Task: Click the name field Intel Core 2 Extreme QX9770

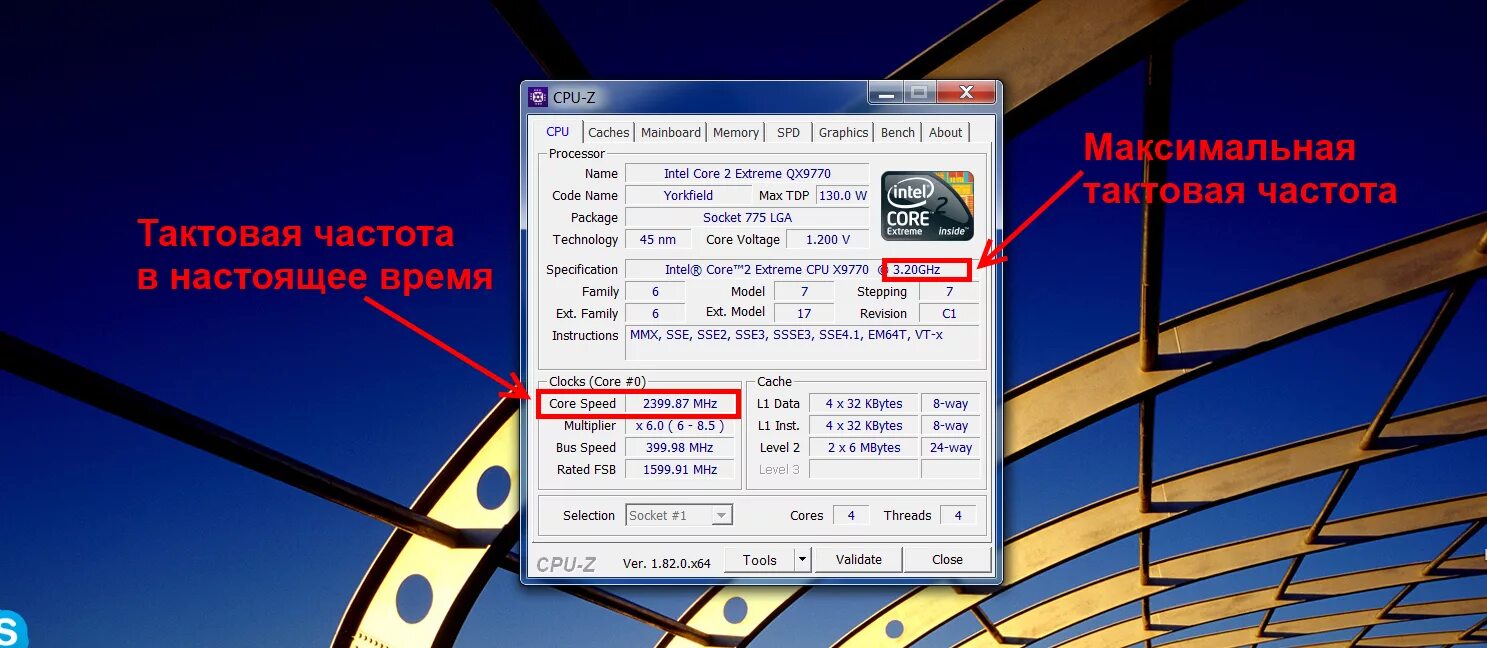Action: point(747,174)
